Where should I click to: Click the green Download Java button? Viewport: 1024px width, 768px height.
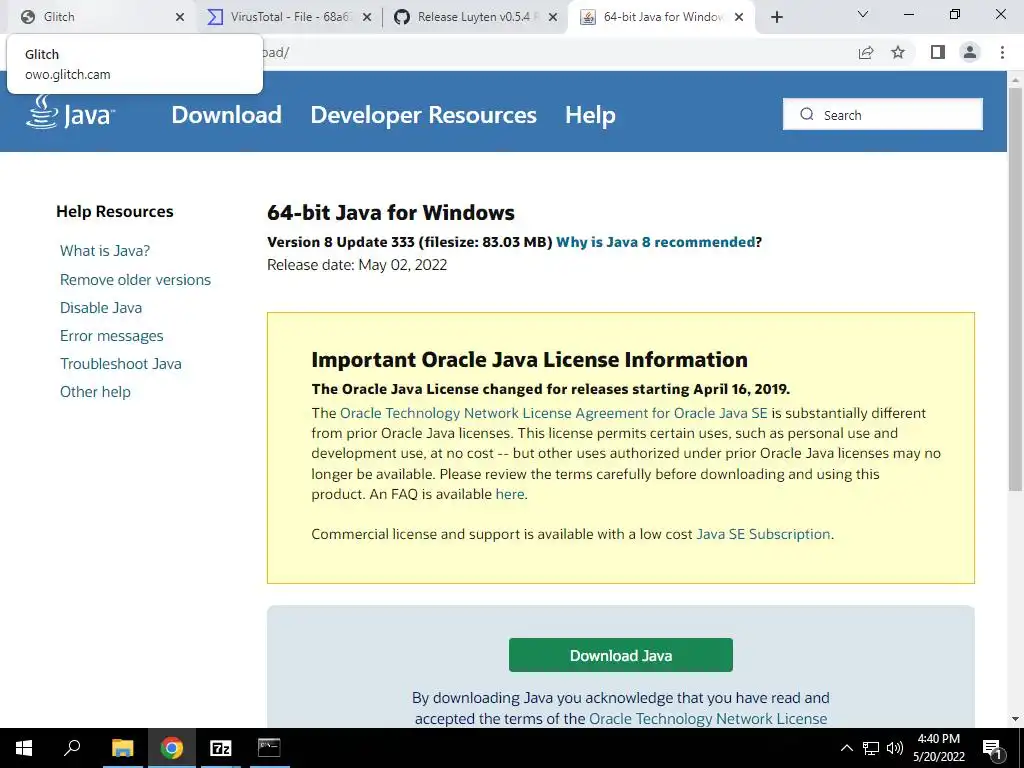(620, 655)
